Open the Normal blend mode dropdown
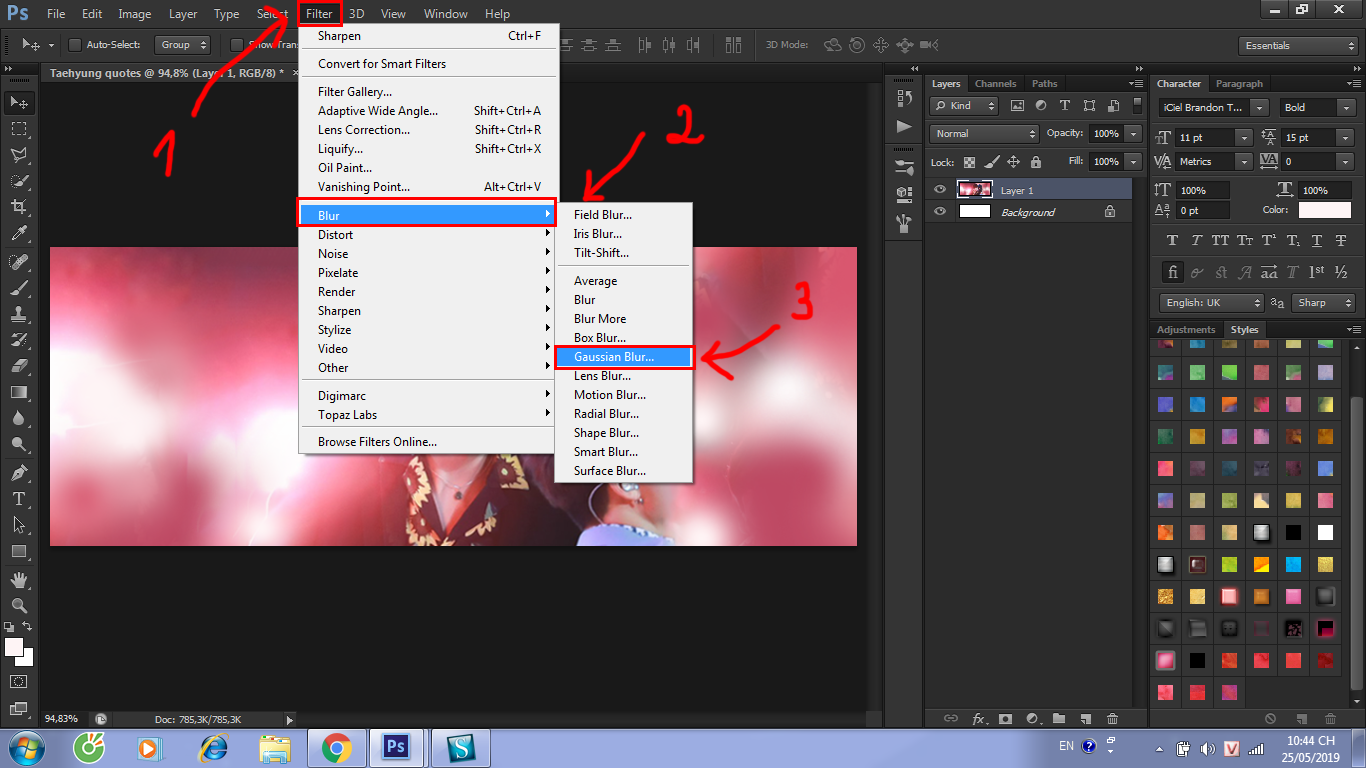1366x768 pixels. coord(984,133)
